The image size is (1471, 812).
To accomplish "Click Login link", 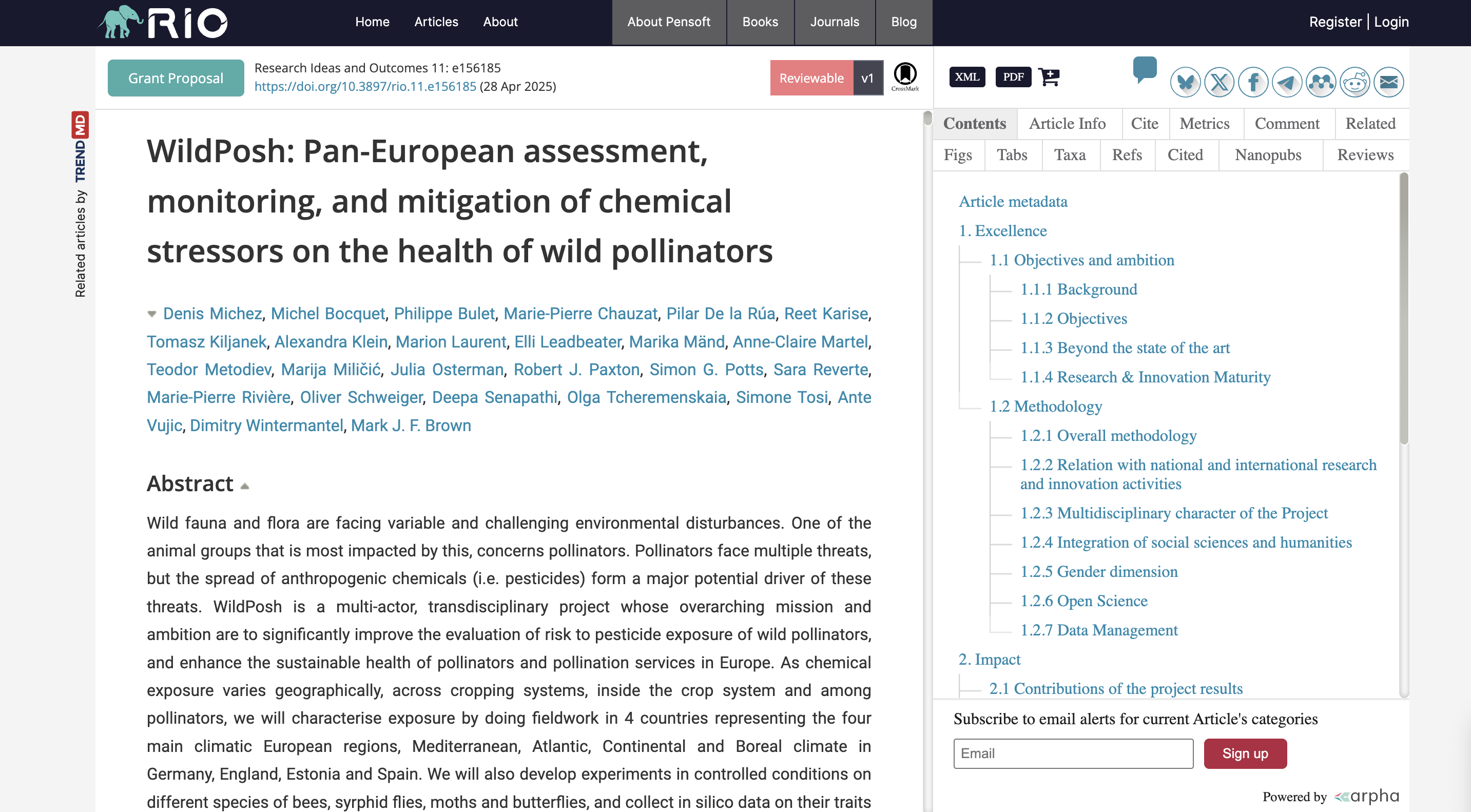I will [1391, 22].
